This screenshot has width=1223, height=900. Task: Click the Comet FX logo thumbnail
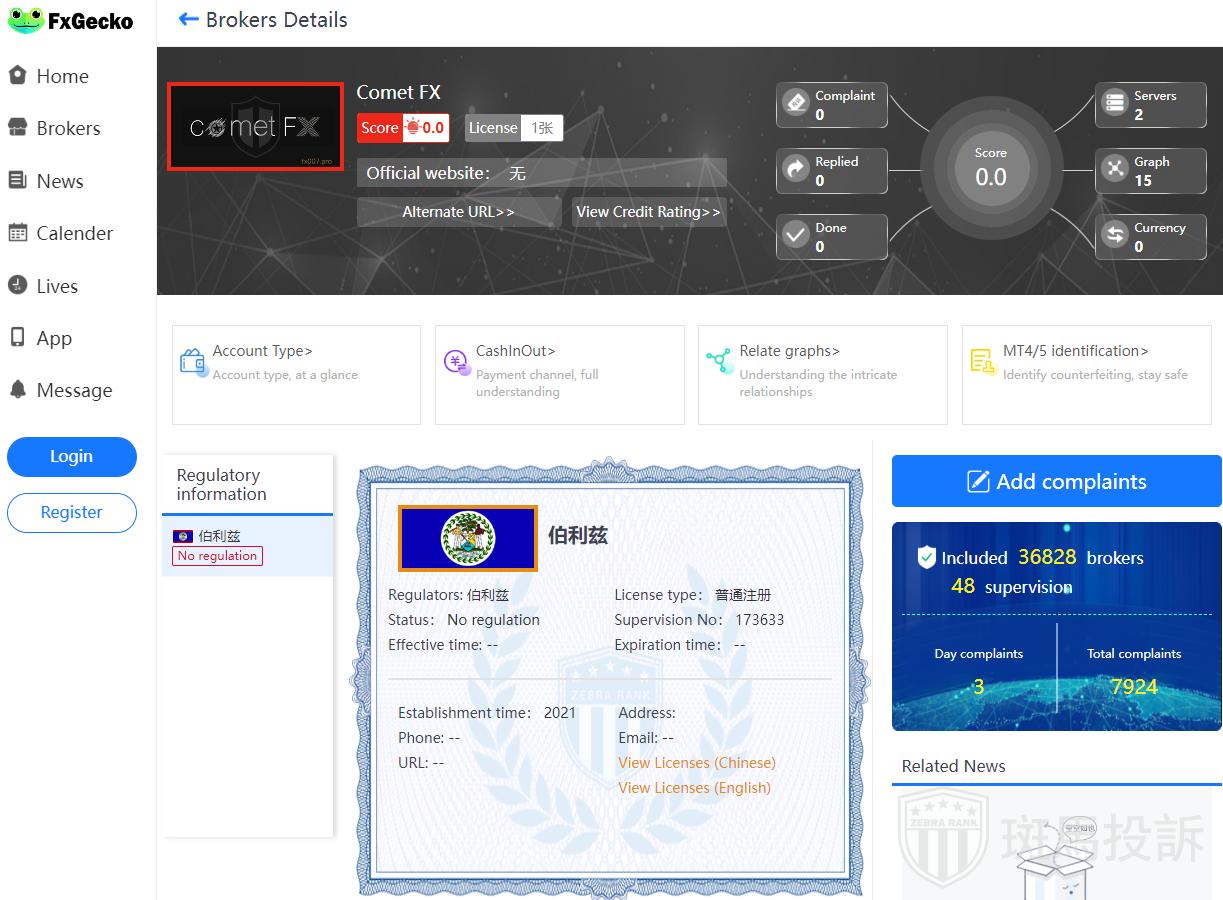point(255,127)
